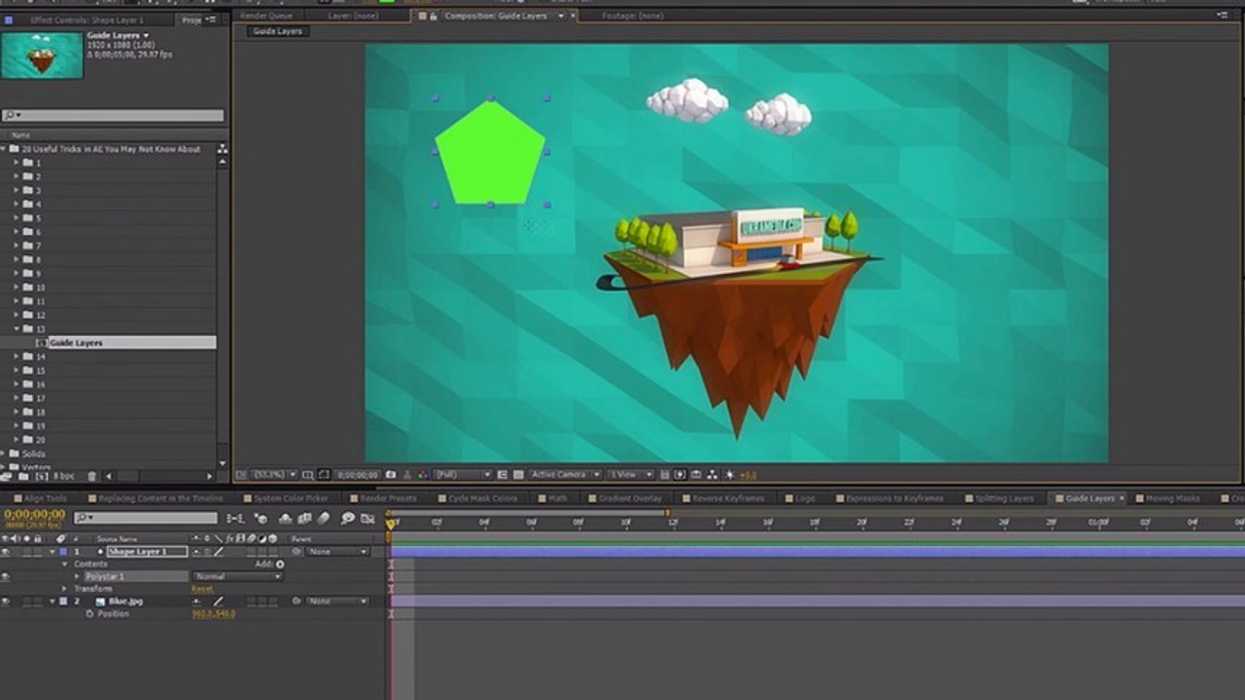This screenshot has height=700, width=1245.
Task: Expand folder 14 in Project panel
Action: click(17, 357)
